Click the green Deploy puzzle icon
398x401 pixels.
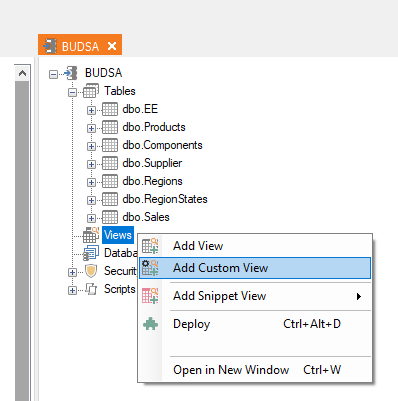150,324
